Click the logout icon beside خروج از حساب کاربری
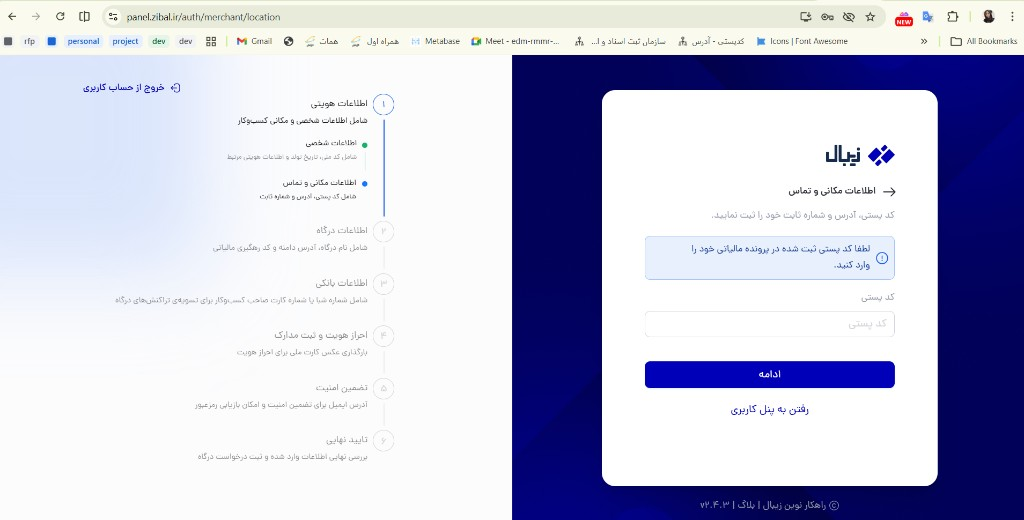Viewport: 1024px width, 520px height. 175,88
